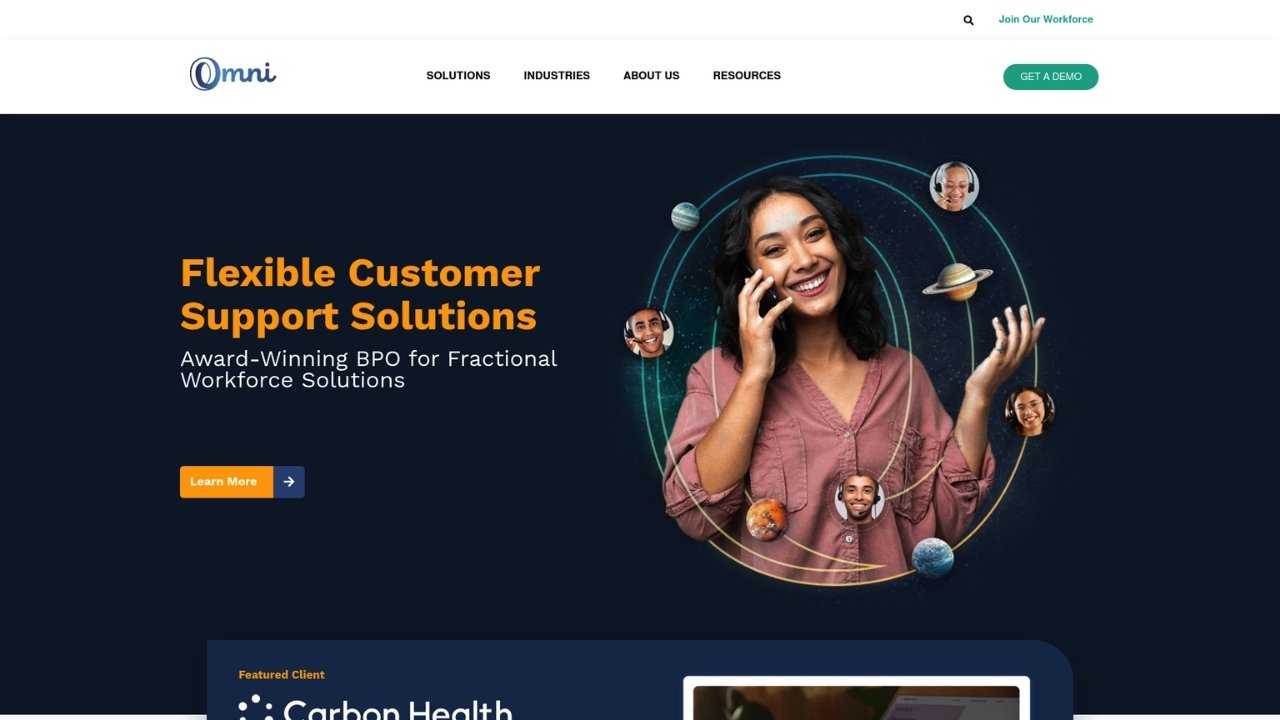Click the arrow icon beside Learn More
Screen dimensions: 1280x720
point(289,482)
